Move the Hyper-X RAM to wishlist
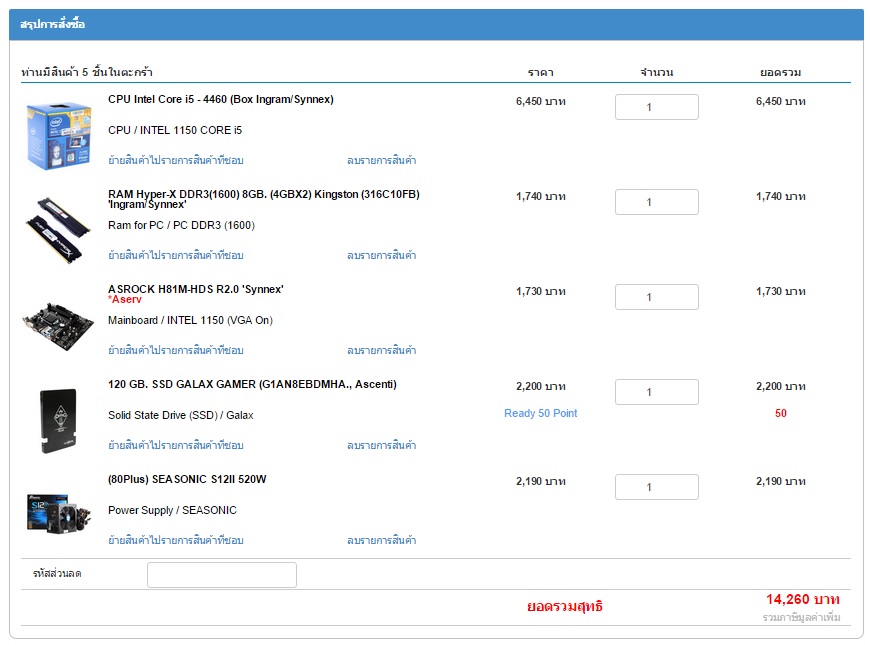The image size is (870, 645). point(176,255)
